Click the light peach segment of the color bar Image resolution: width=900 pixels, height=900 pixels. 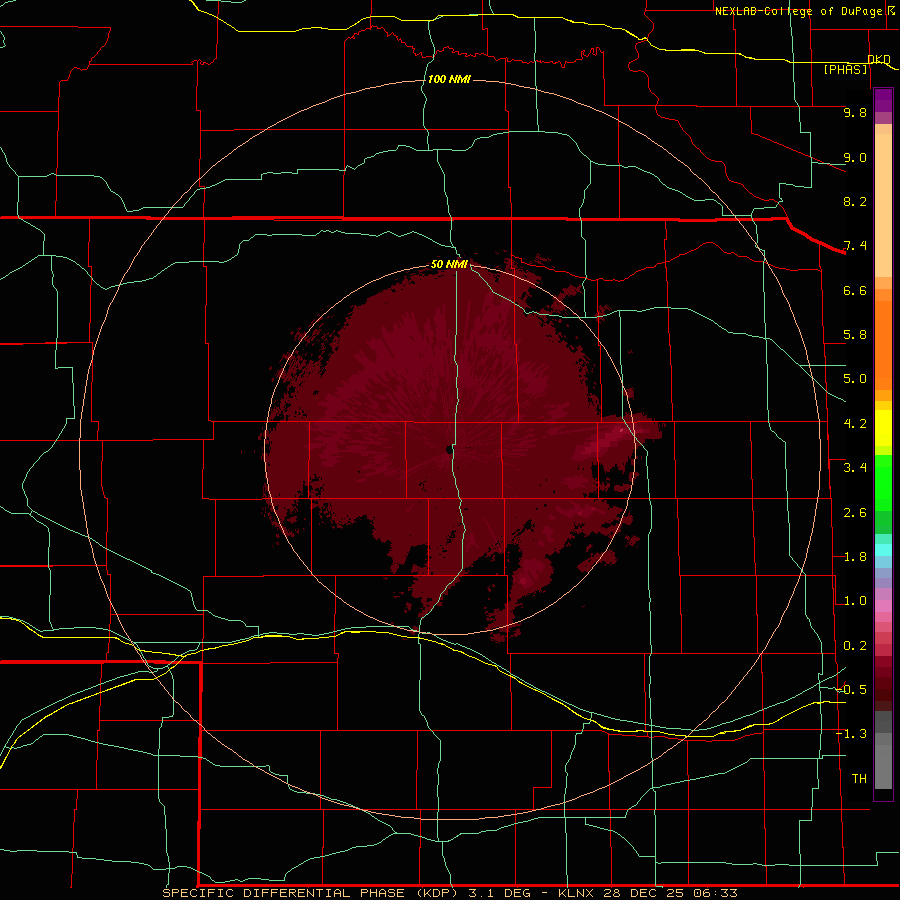click(x=883, y=205)
